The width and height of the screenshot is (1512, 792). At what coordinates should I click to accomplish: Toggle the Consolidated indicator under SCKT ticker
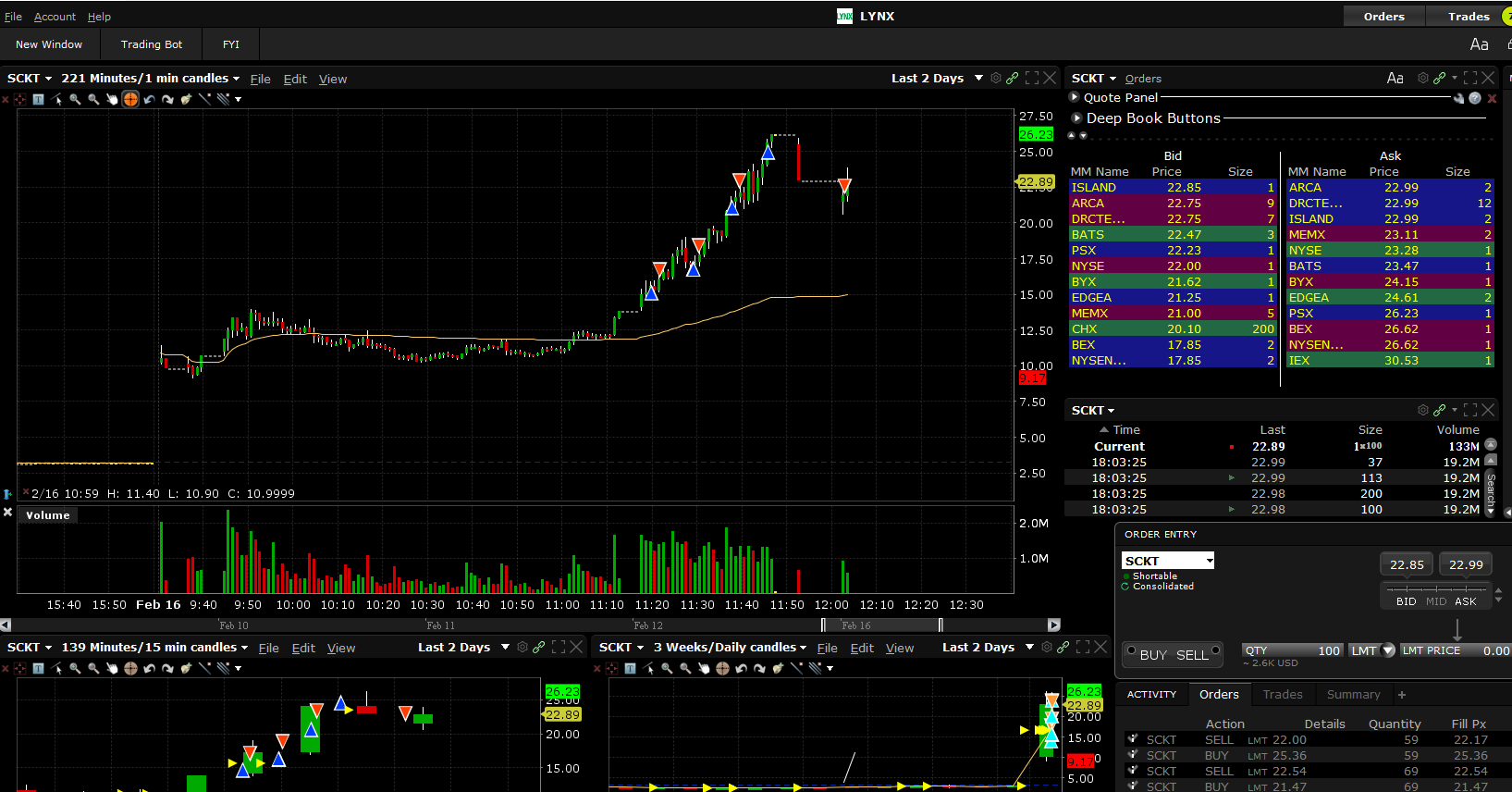point(1125,587)
